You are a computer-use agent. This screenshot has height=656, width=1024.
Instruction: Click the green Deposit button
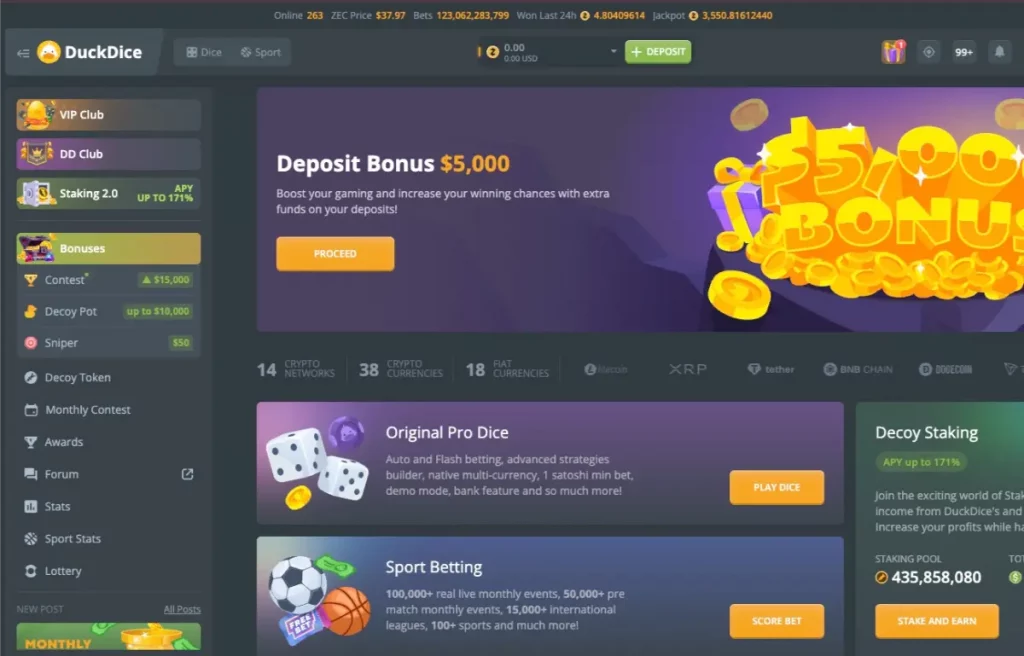(x=658, y=52)
